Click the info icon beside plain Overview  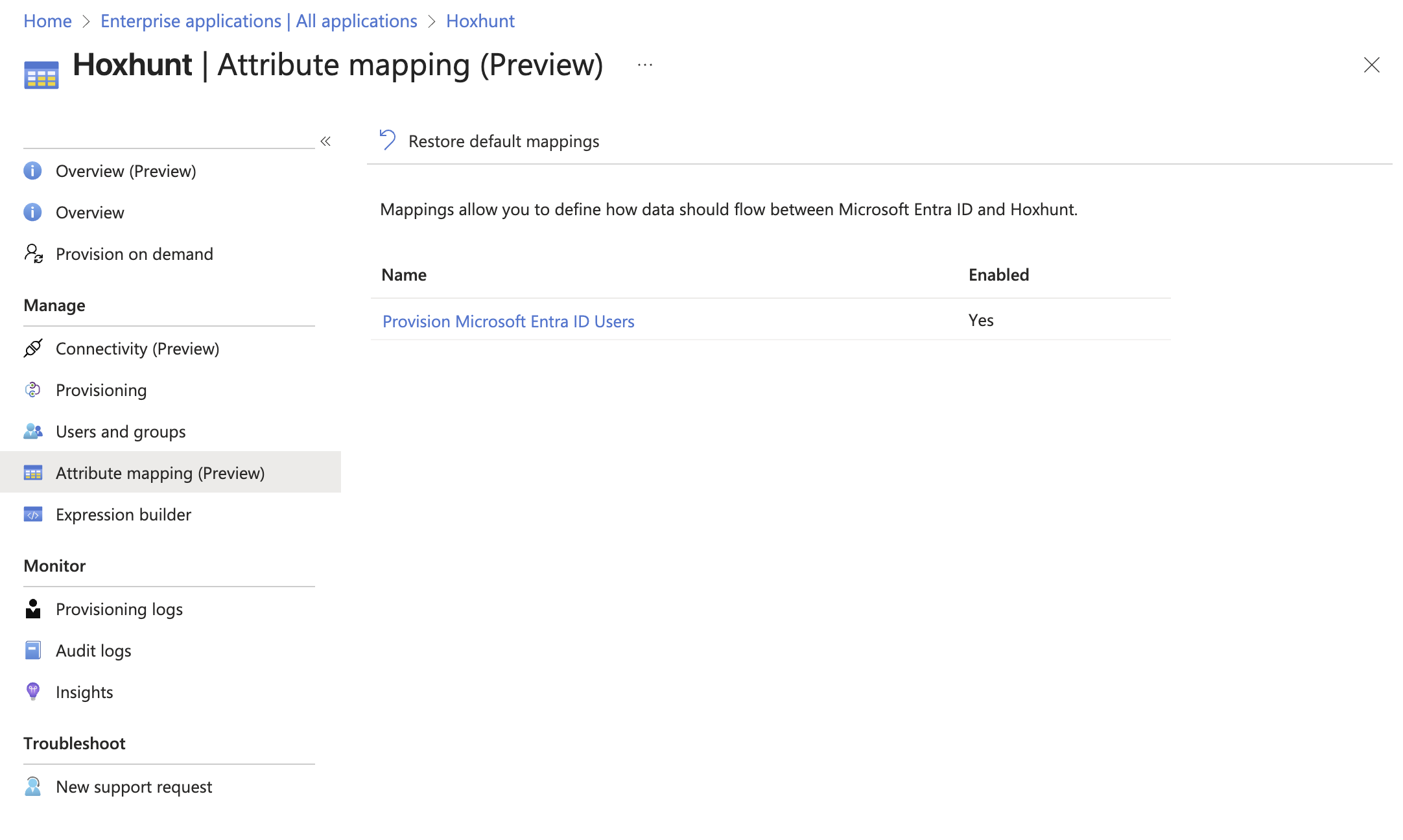[32, 213]
